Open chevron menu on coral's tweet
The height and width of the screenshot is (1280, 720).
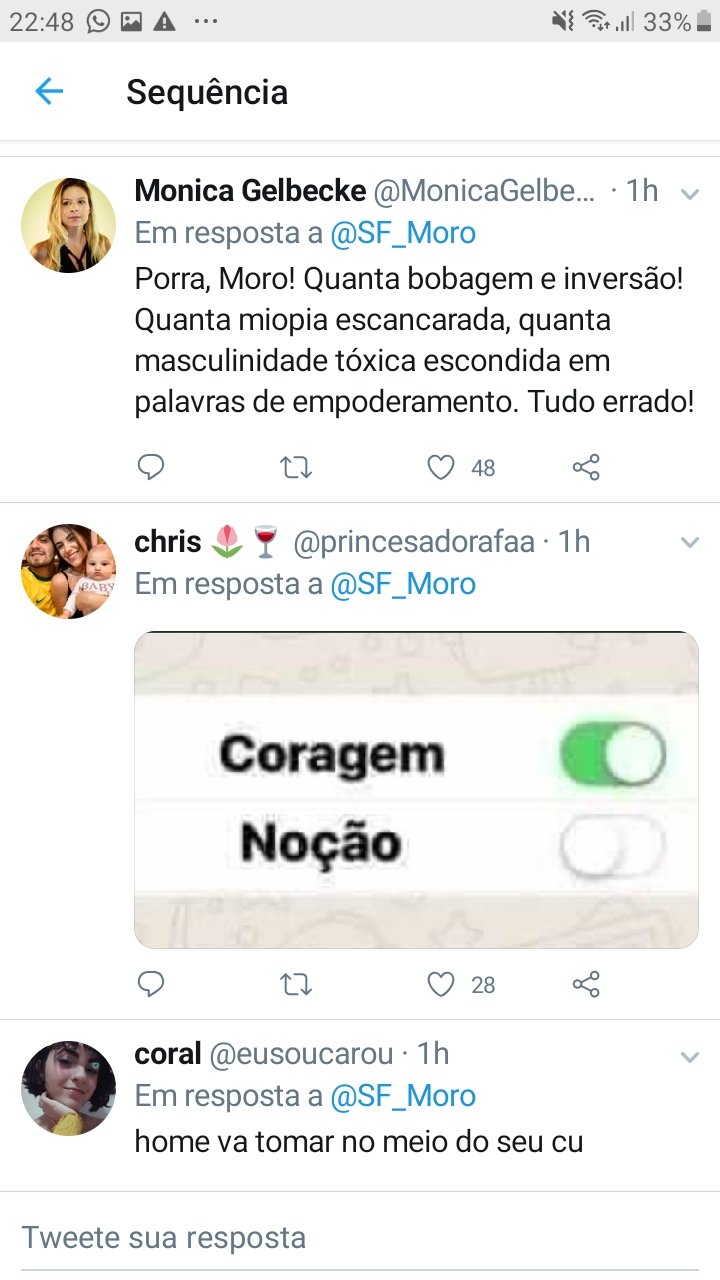tap(689, 1056)
